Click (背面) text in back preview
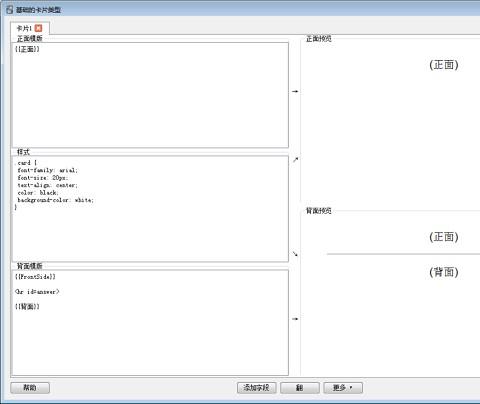 tap(444, 272)
